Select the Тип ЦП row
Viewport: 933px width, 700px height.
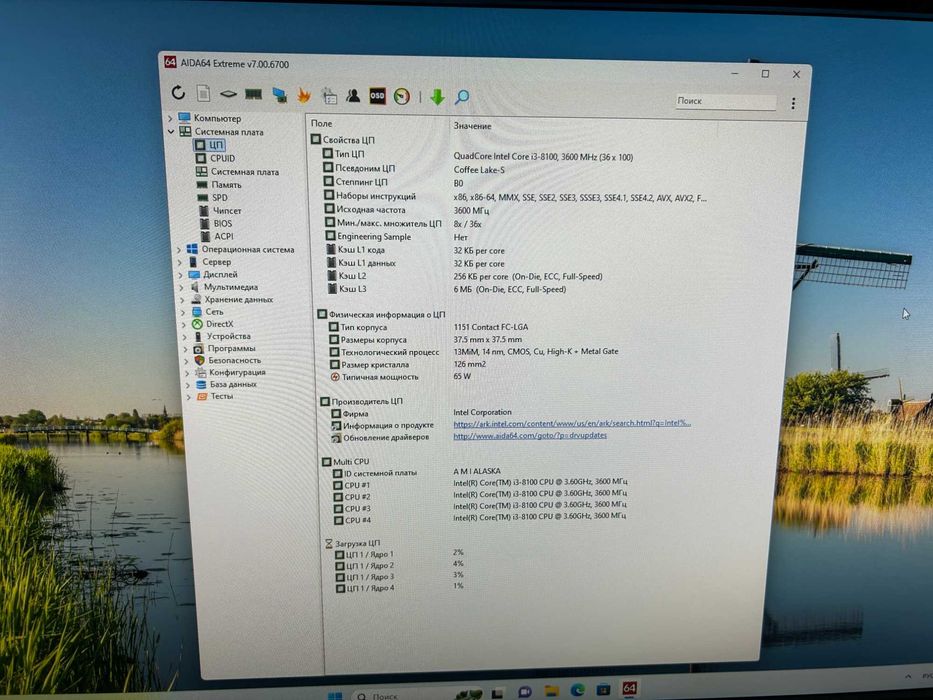point(478,155)
